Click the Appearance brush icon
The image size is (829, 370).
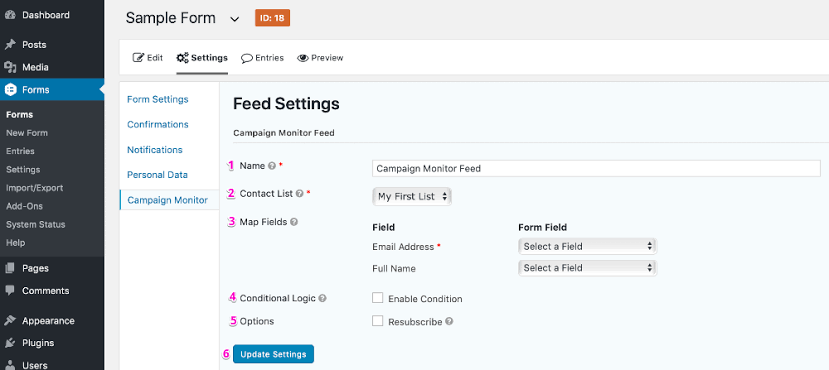(x=10, y=320)
